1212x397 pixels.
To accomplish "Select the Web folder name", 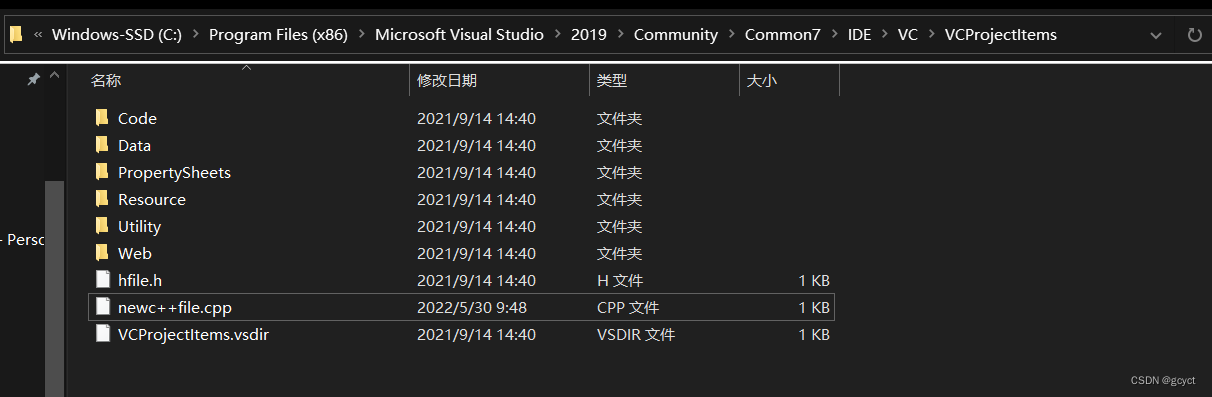I will click(135, 253).
